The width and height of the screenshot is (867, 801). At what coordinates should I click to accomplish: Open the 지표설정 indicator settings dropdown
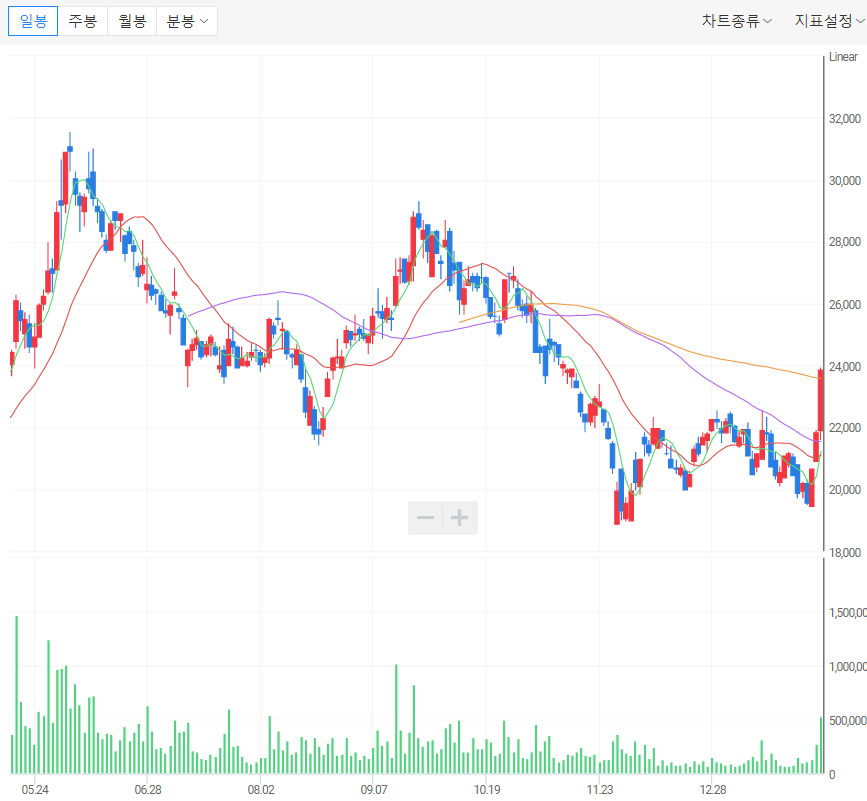829,21
